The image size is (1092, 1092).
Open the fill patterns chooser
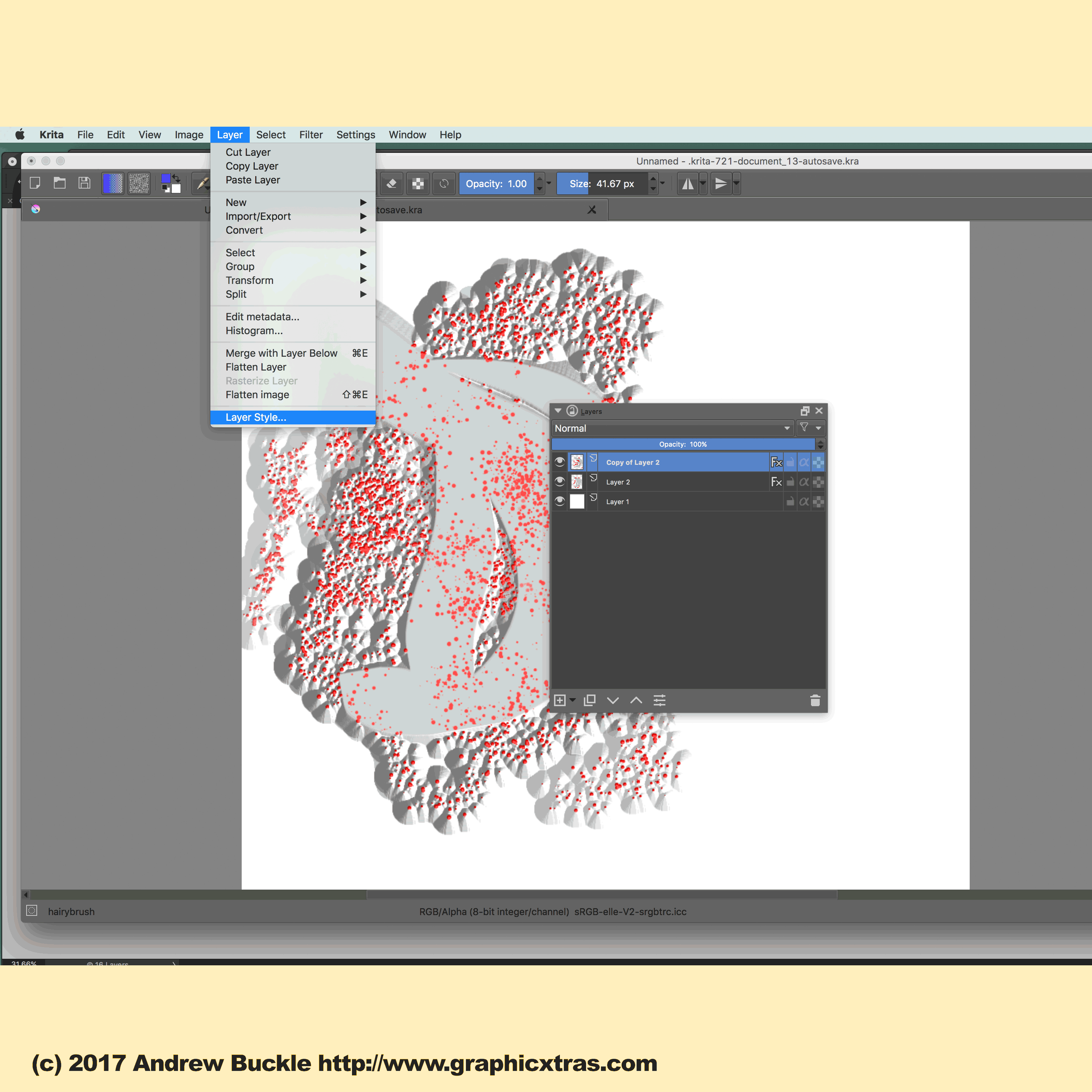click(138, 184)
